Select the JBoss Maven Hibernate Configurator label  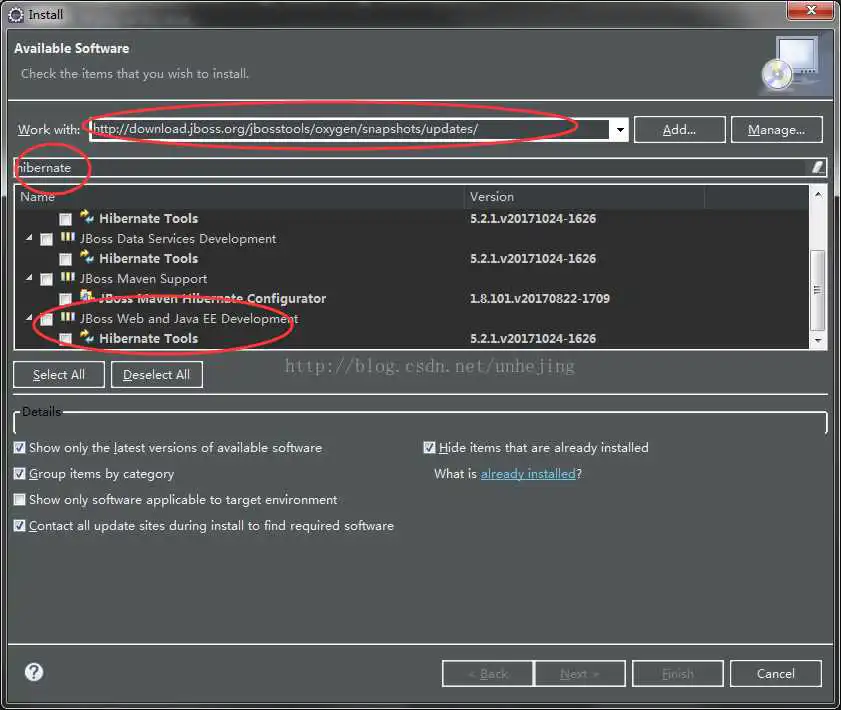212,298
